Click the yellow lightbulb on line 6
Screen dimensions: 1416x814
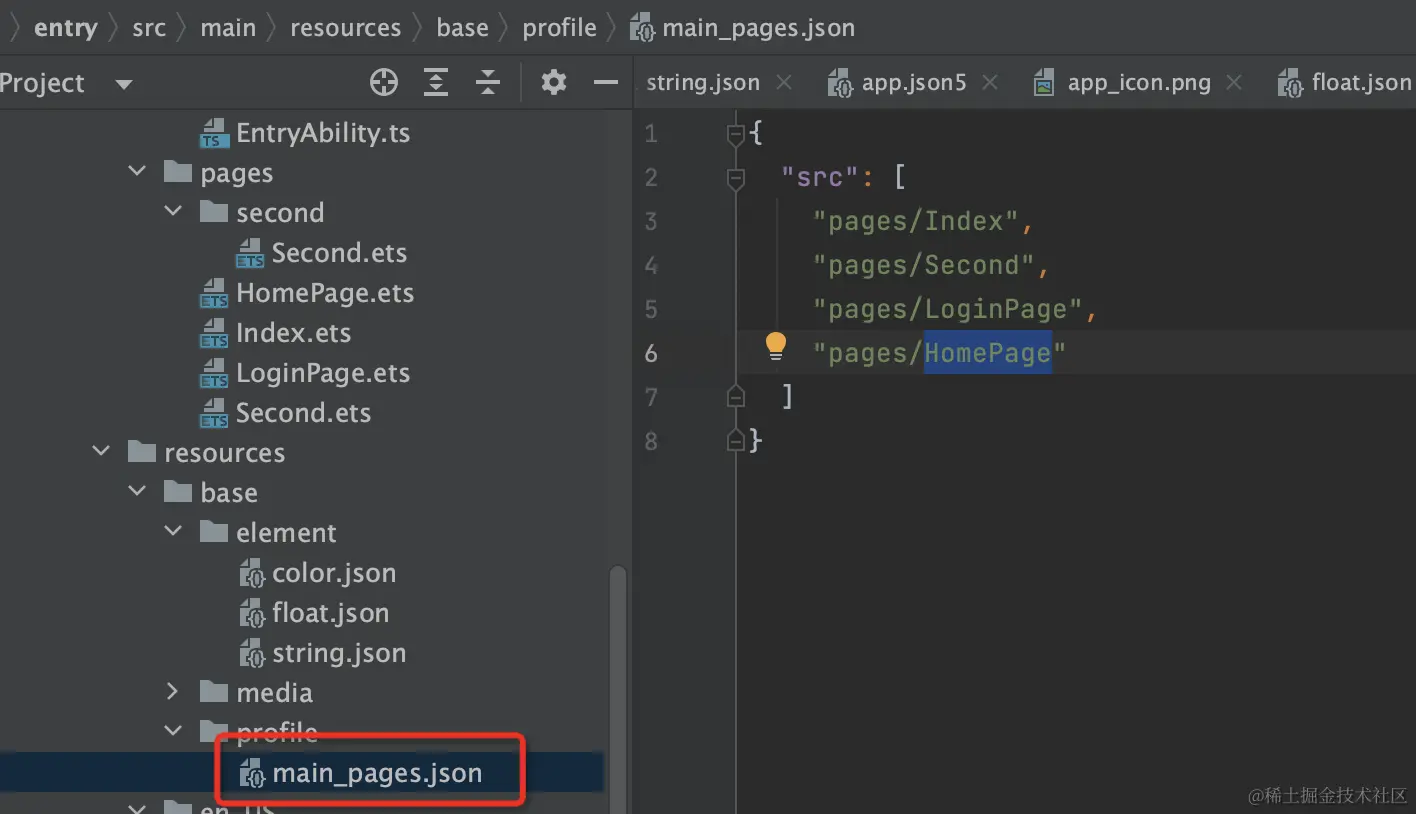776,348
